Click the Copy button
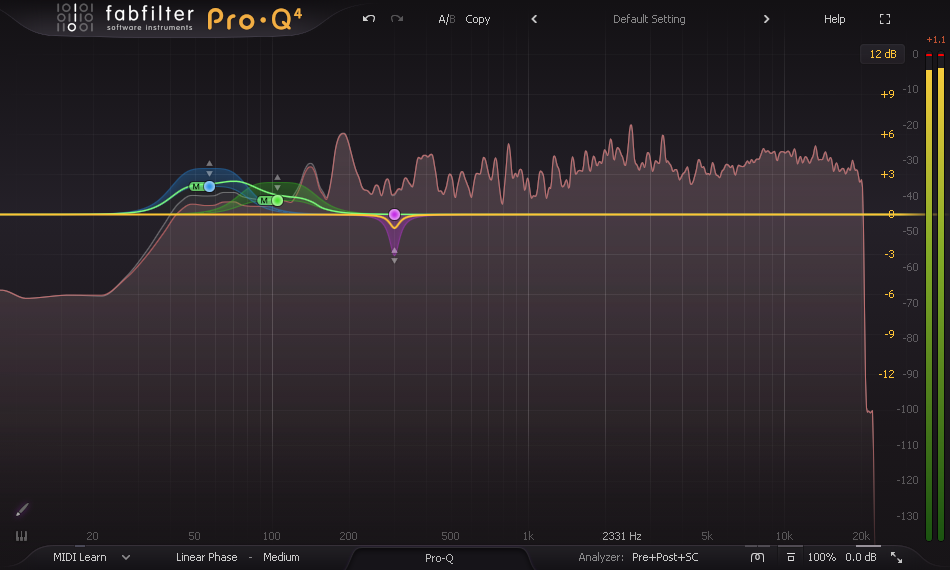The image size is (950, 570). tap(477, 19)
